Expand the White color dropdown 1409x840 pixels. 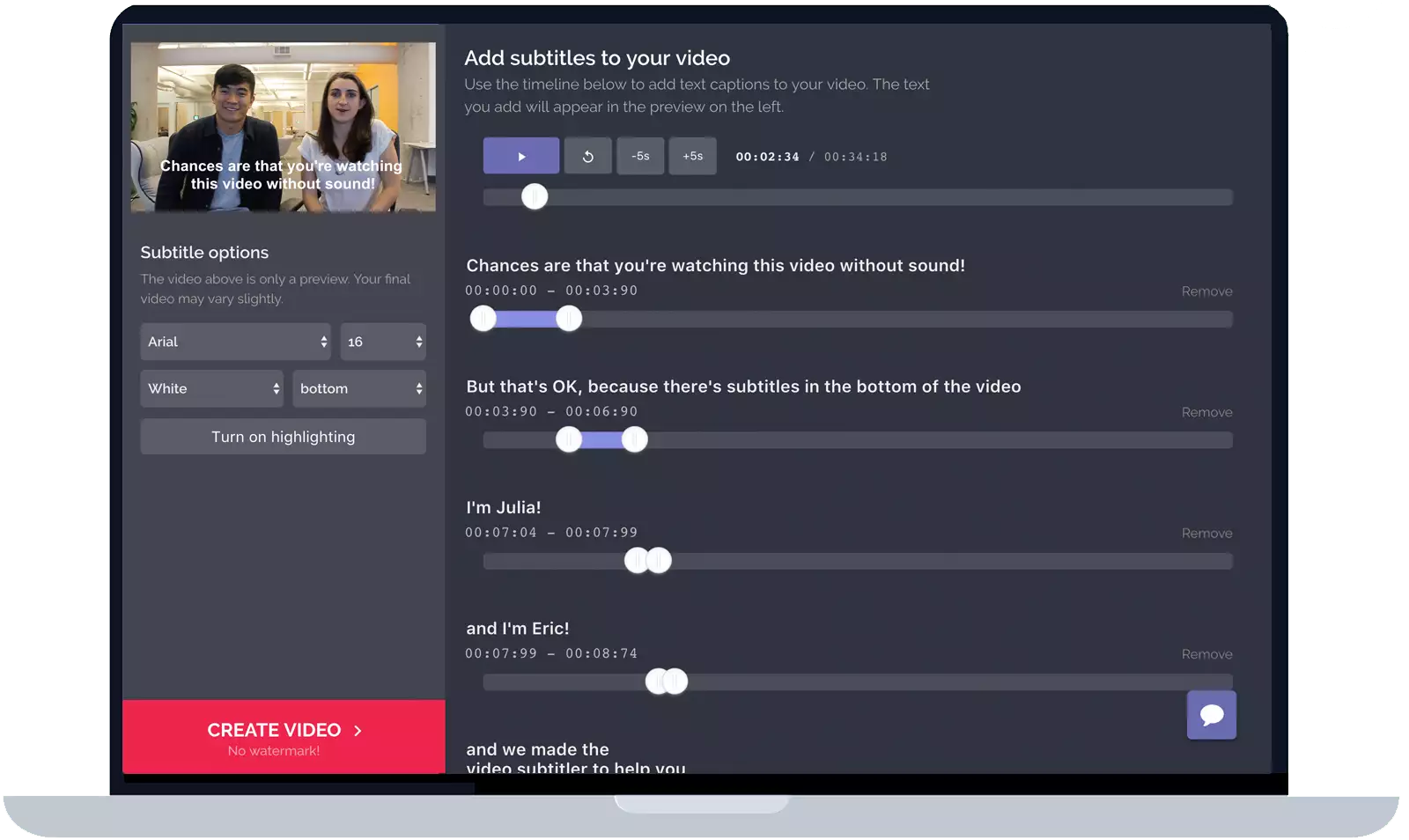pyautogui.click(x=211, y=388)
